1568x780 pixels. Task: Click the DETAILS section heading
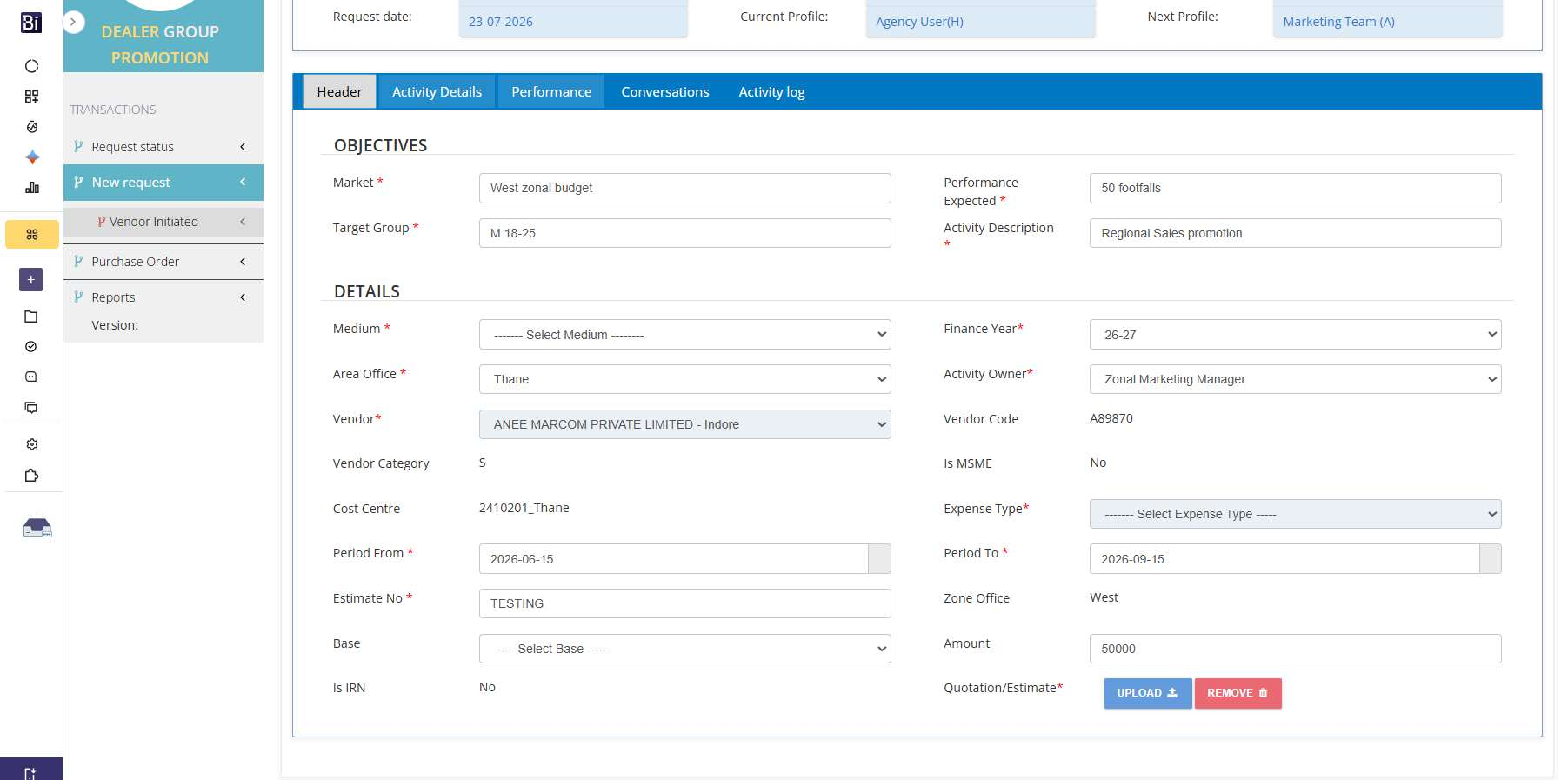367,291
